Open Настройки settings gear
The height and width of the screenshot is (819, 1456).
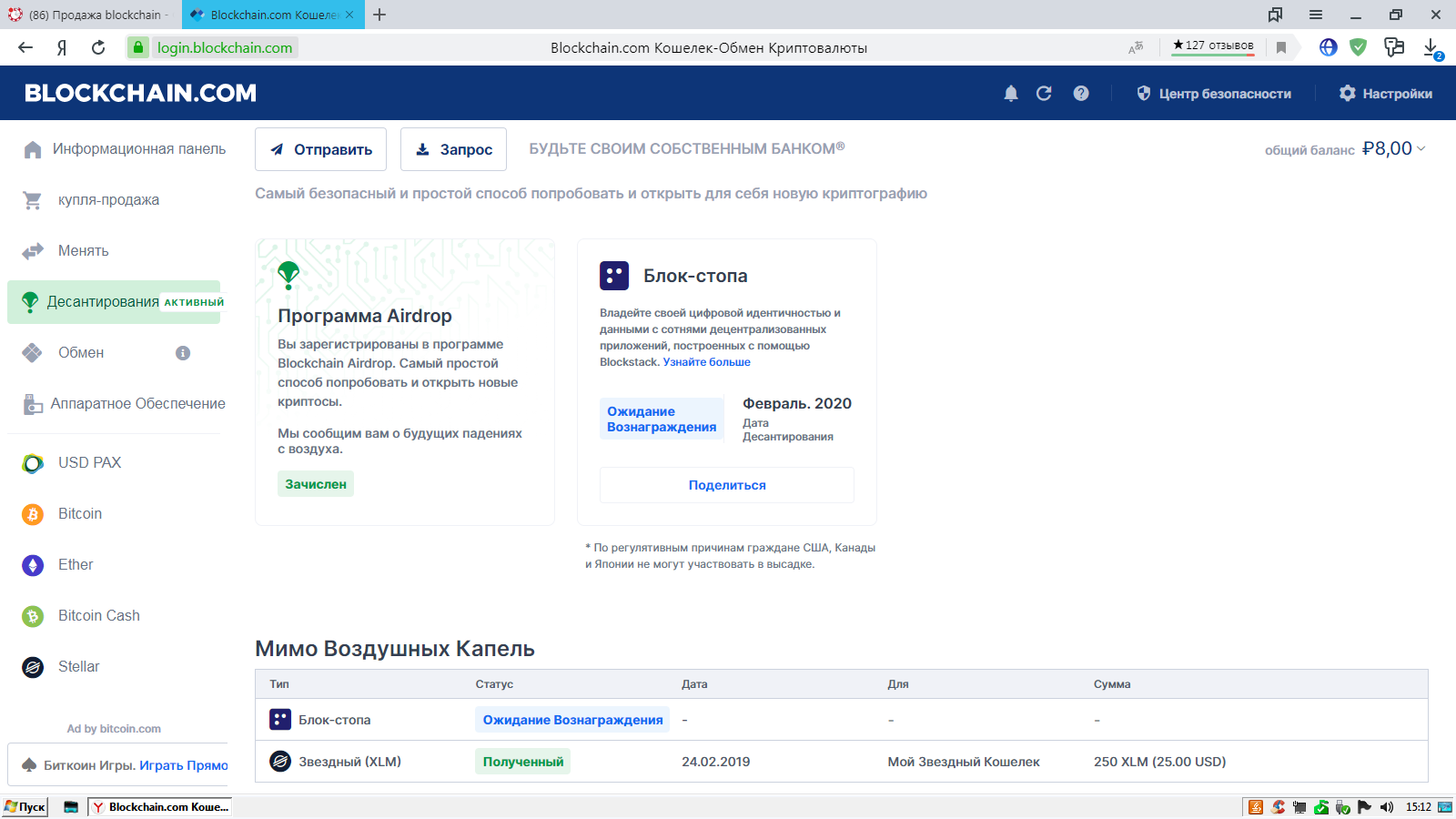pyautogui.click(x=1386, y=94)
